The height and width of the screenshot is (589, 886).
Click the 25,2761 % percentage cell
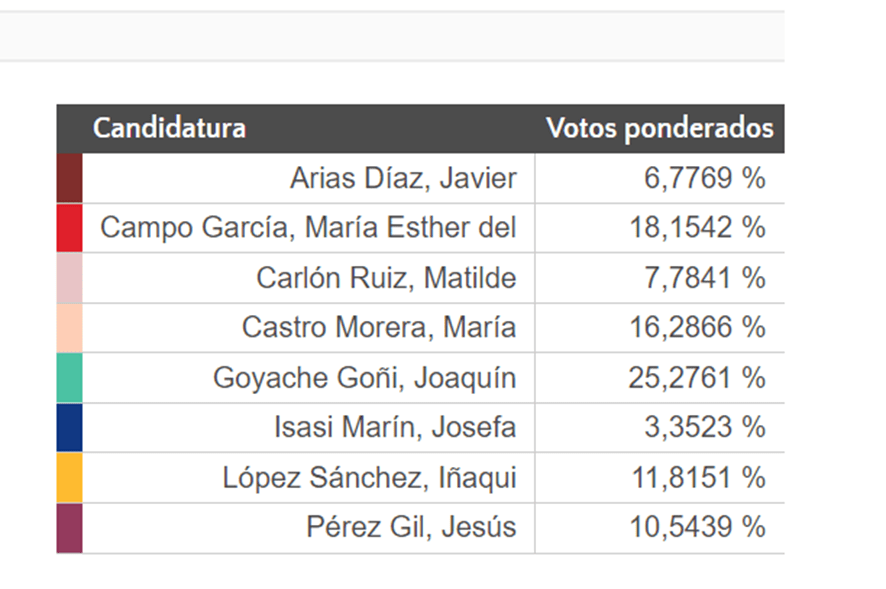point(697,378)
